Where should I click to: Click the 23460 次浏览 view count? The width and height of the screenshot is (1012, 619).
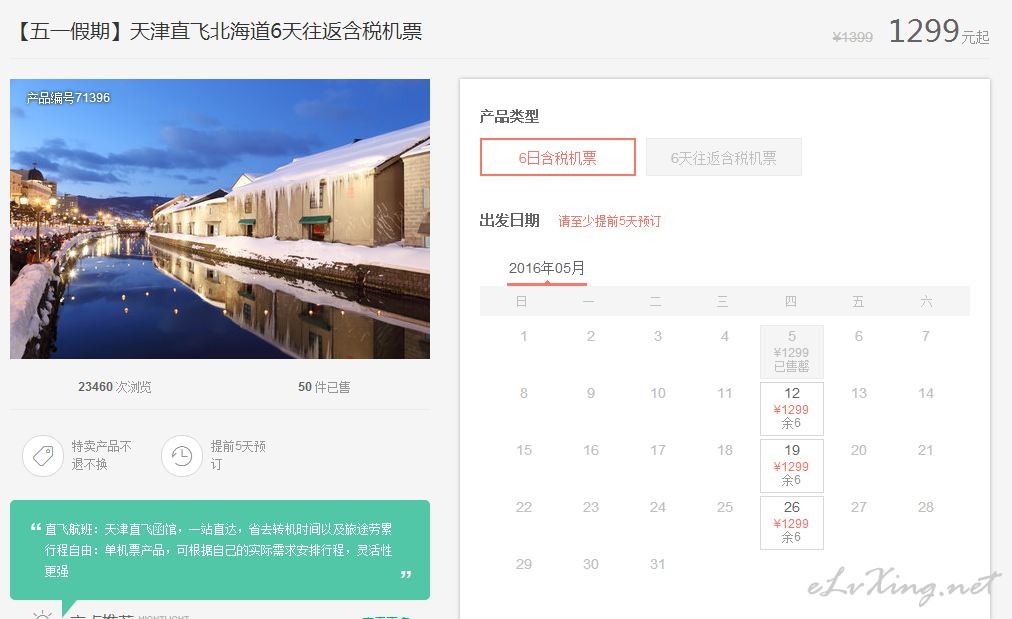point(115,387)
